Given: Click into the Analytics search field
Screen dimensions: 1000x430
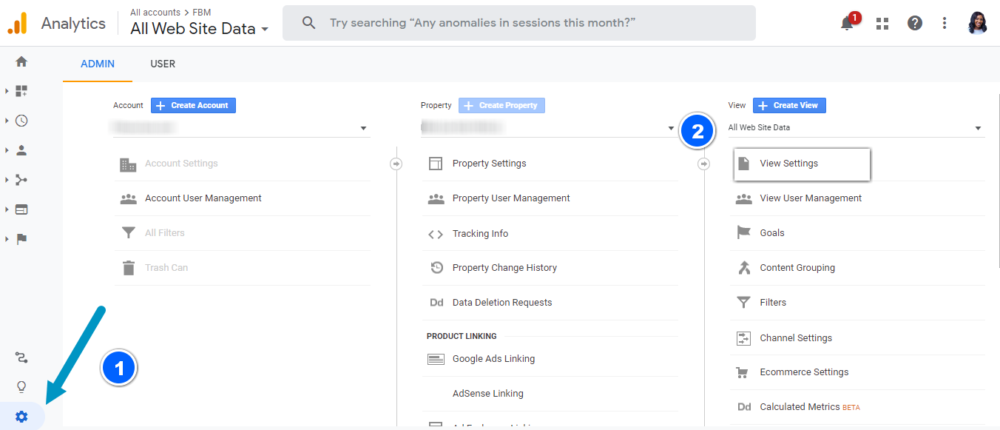Looking at the screenshot, I should 518,23.
